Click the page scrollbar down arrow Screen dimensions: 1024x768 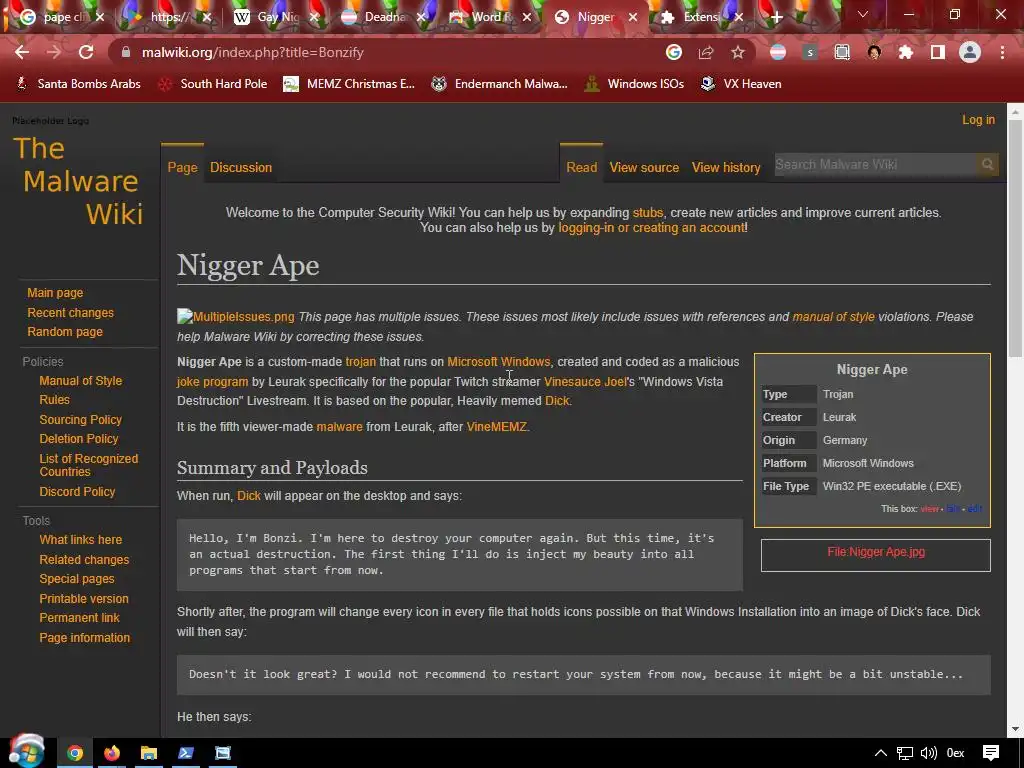click(x=1016, y=729)
